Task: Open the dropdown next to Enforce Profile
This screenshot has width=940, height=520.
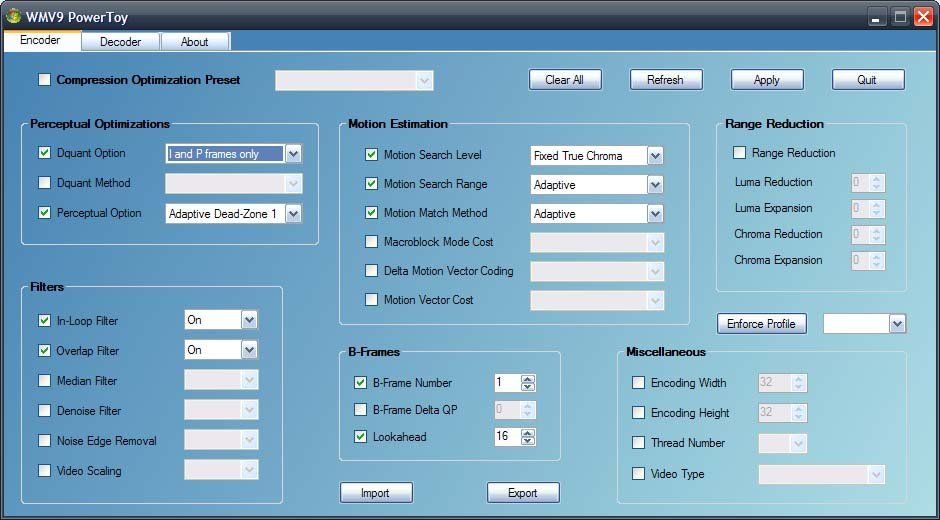Action: tap(864, 324)
